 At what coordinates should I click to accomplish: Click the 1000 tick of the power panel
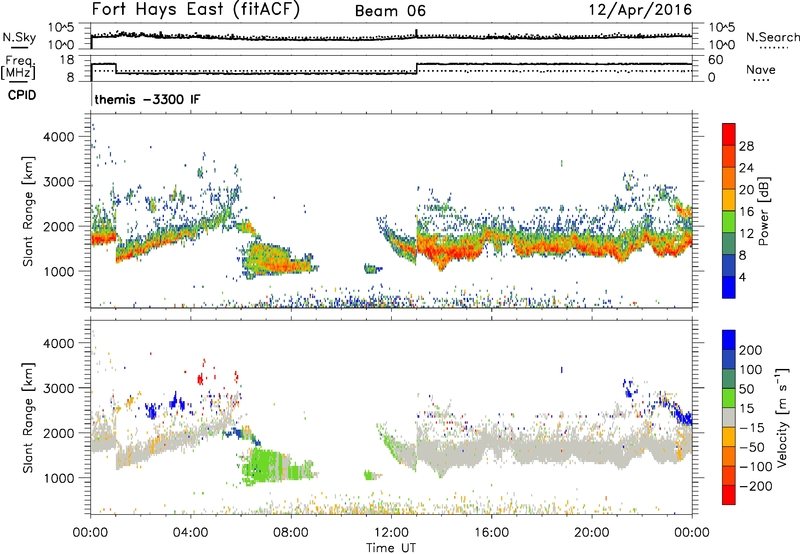tap(59, 271)
